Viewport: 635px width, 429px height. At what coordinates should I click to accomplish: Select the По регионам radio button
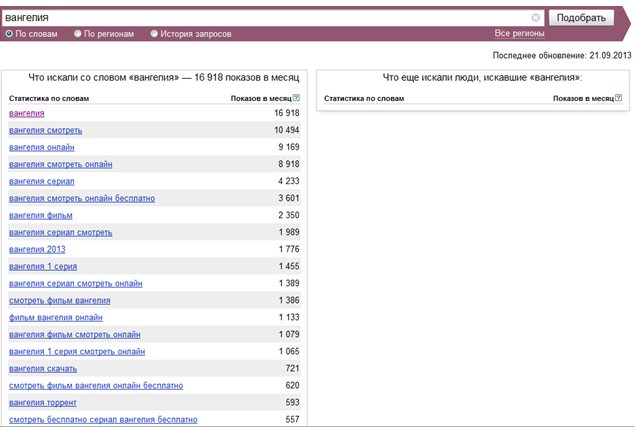[x=78, y=34]
